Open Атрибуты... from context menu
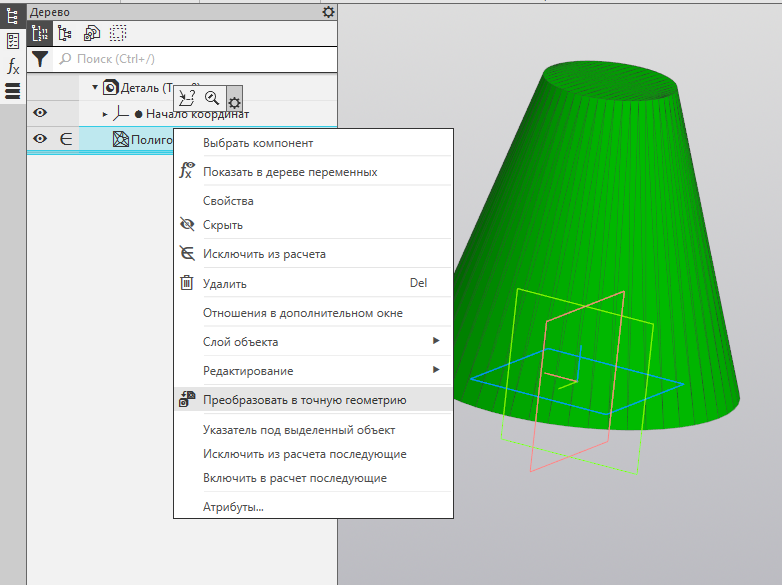The width and height of the screenshot is (782, 585). (313, 507)
